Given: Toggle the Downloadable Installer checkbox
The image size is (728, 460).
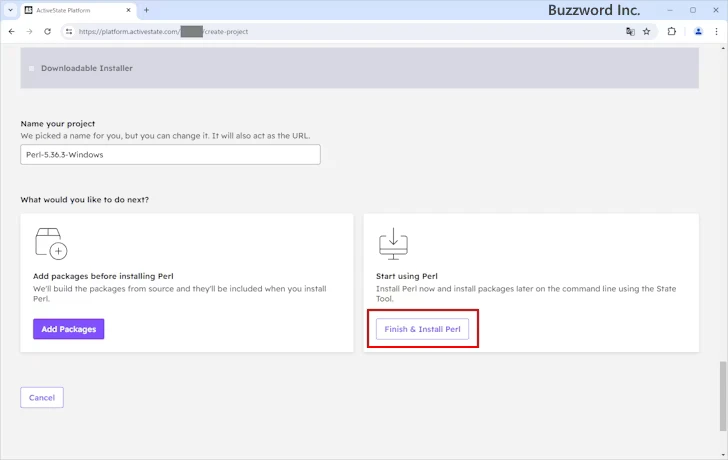Looking at the screenshot, I should click(x=32, y=68).
